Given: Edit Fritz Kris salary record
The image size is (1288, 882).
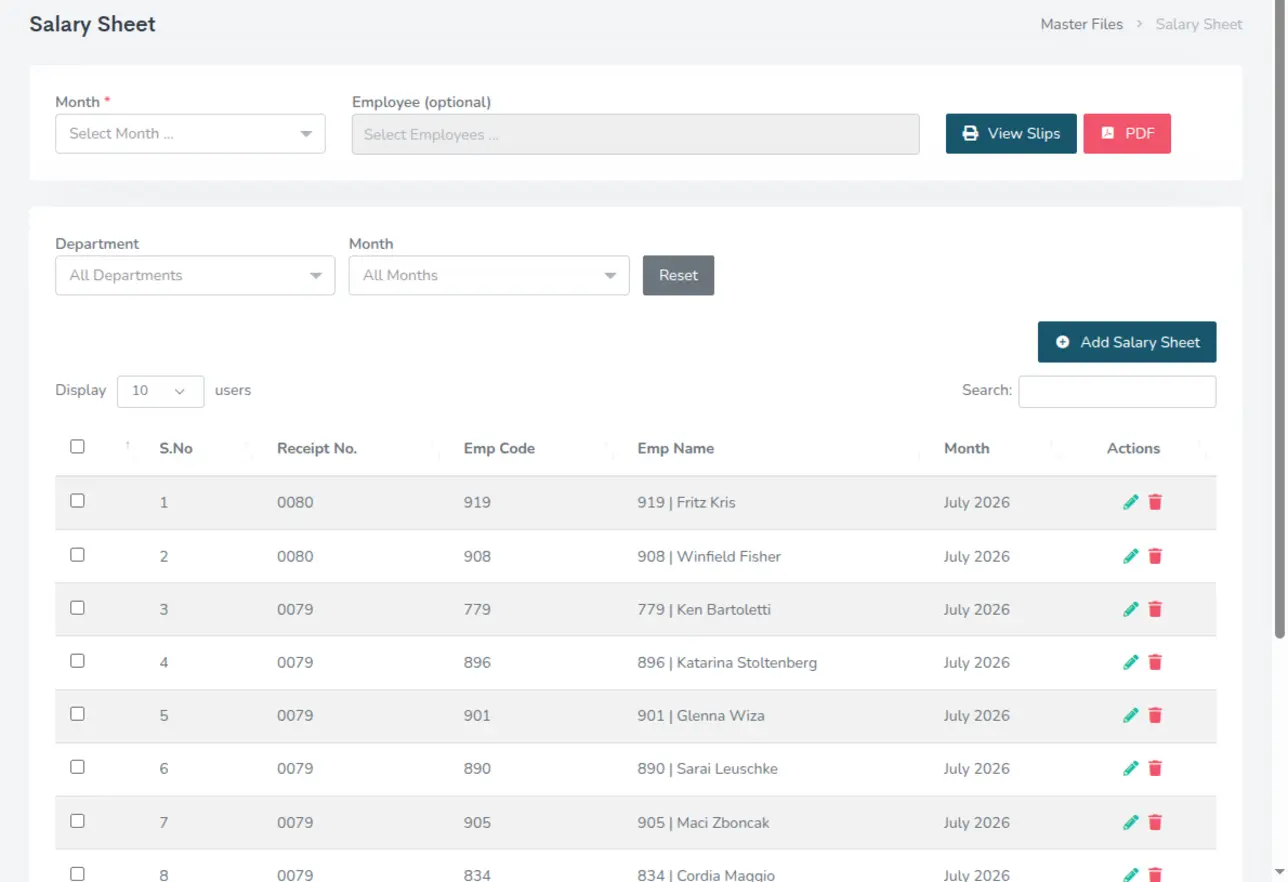Looking at the screenshot, I should (x=1131, y=502).
